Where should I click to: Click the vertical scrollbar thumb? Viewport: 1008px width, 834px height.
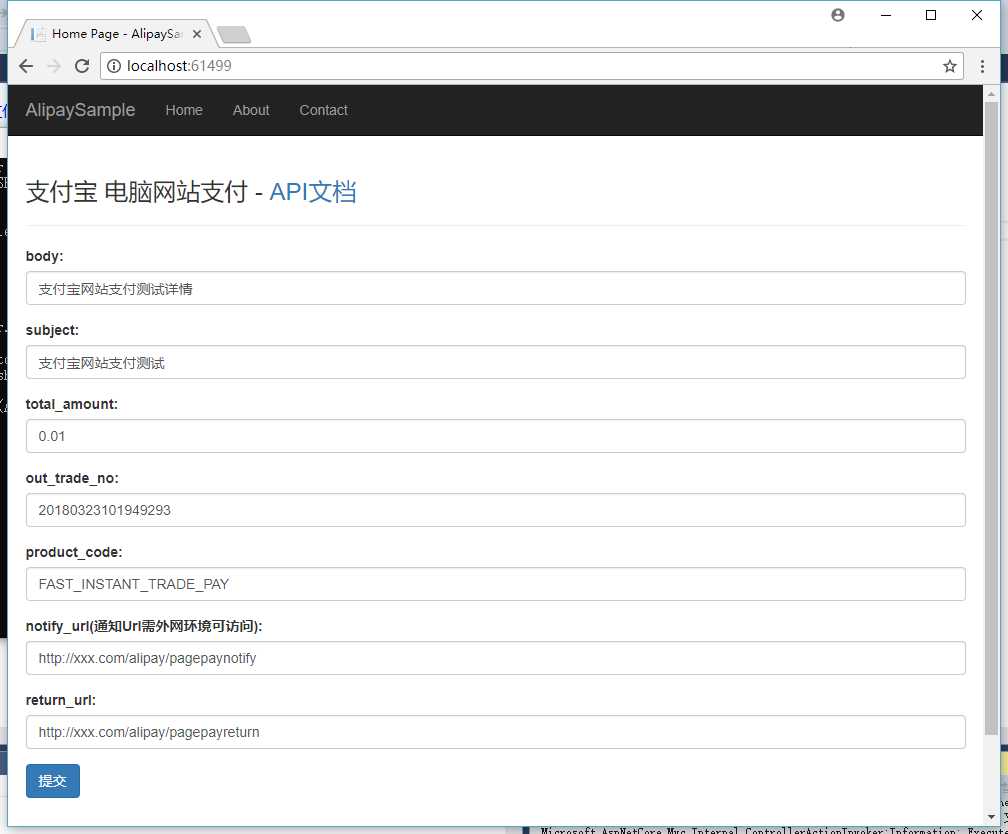991,418
